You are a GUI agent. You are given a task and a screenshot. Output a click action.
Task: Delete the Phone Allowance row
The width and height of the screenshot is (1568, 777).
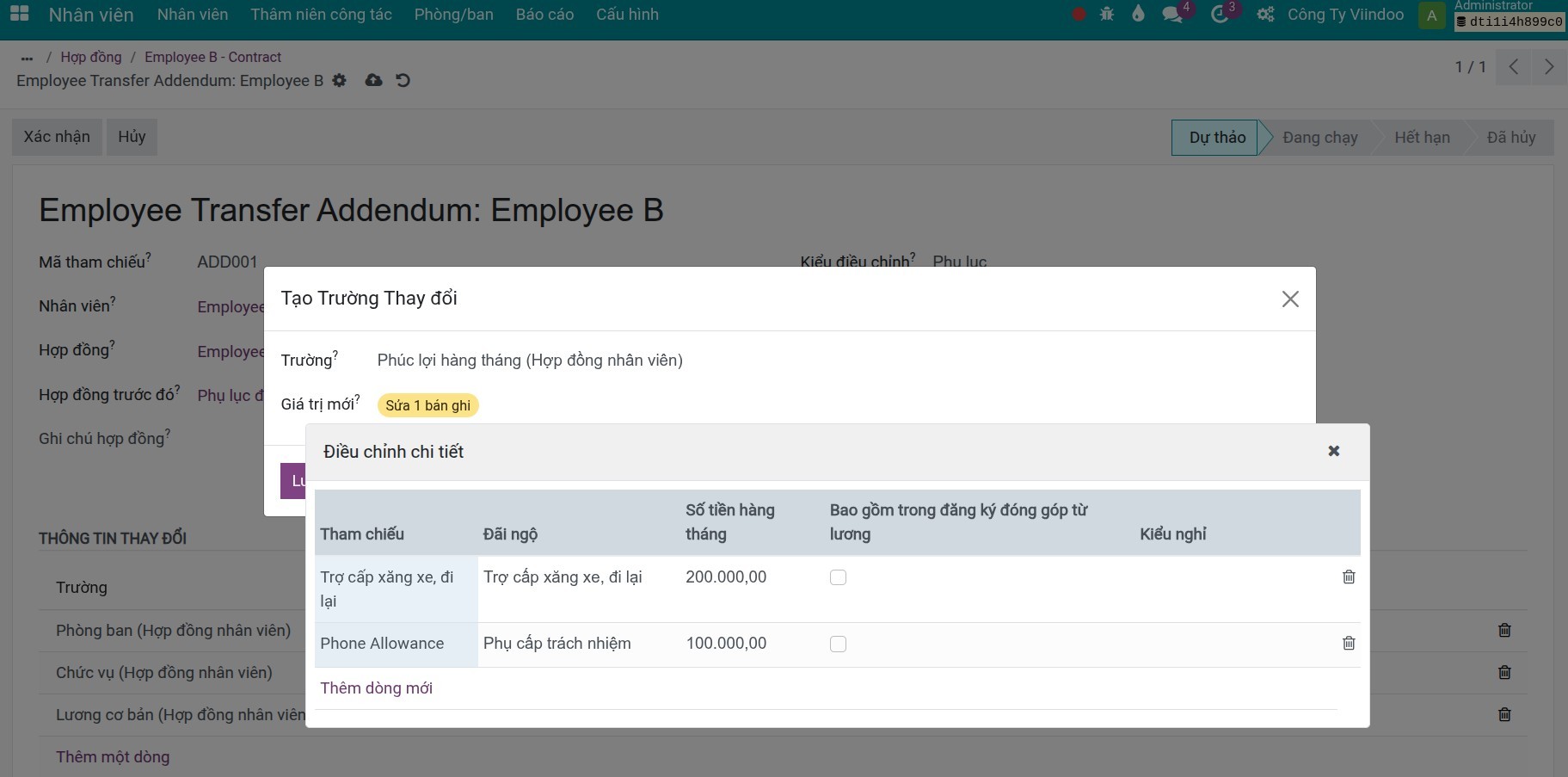pos(1349,644)
